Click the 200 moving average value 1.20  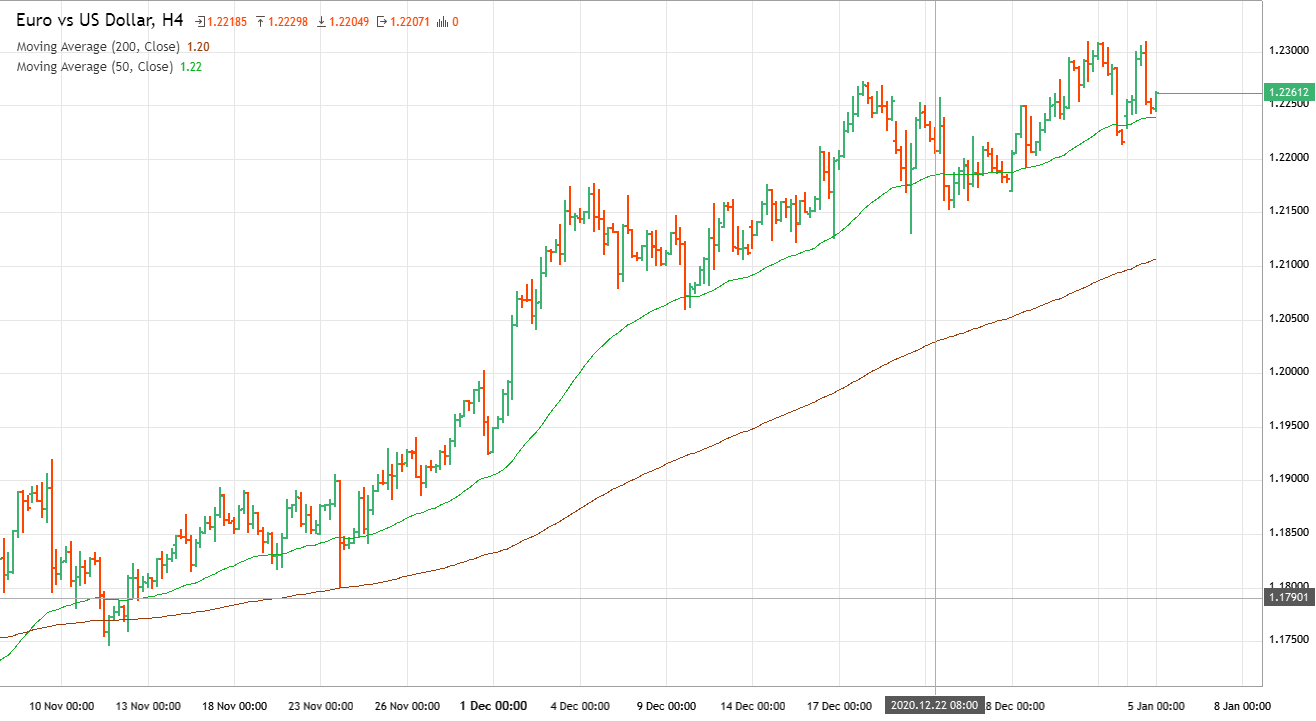tap(198, 46)
